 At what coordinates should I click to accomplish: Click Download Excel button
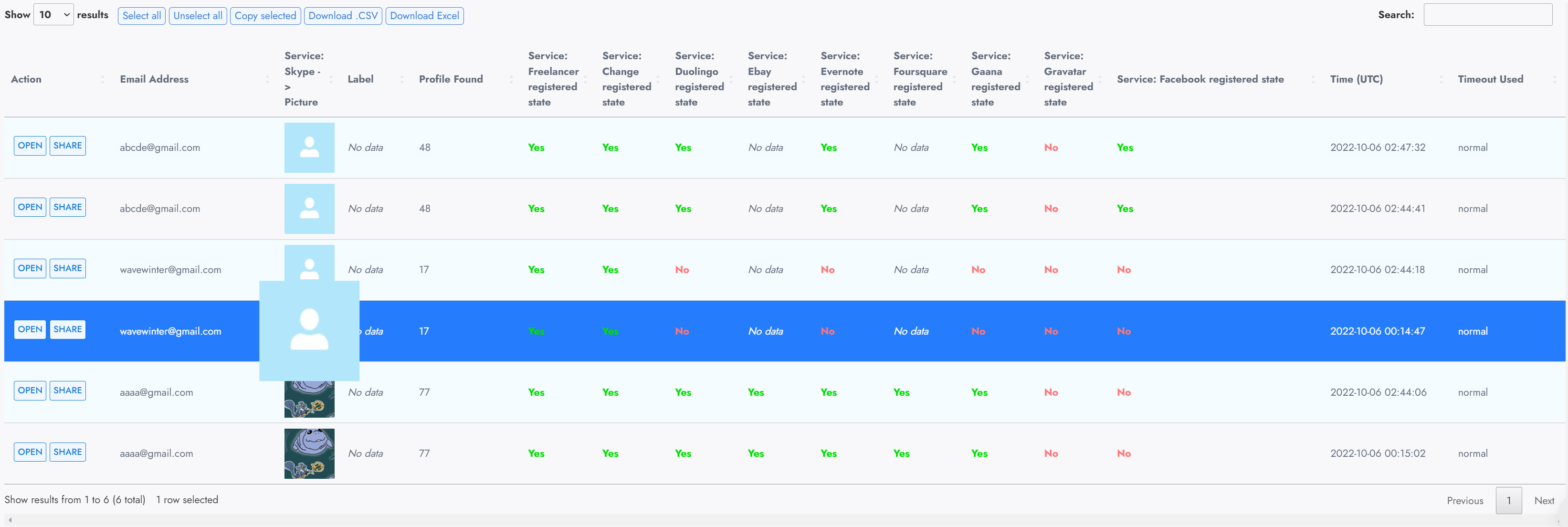pyautogui.click(x=424, y=16)
